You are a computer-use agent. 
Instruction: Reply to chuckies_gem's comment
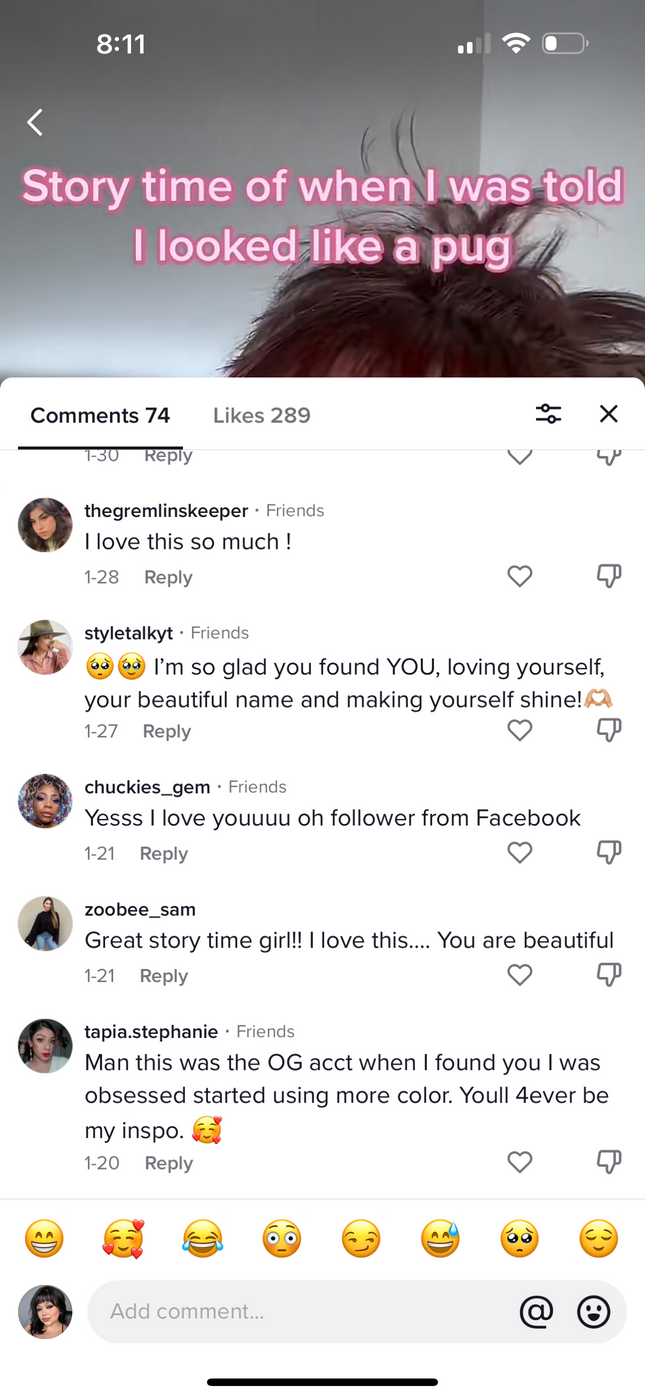pyautogui.click(x=164, y=853)
